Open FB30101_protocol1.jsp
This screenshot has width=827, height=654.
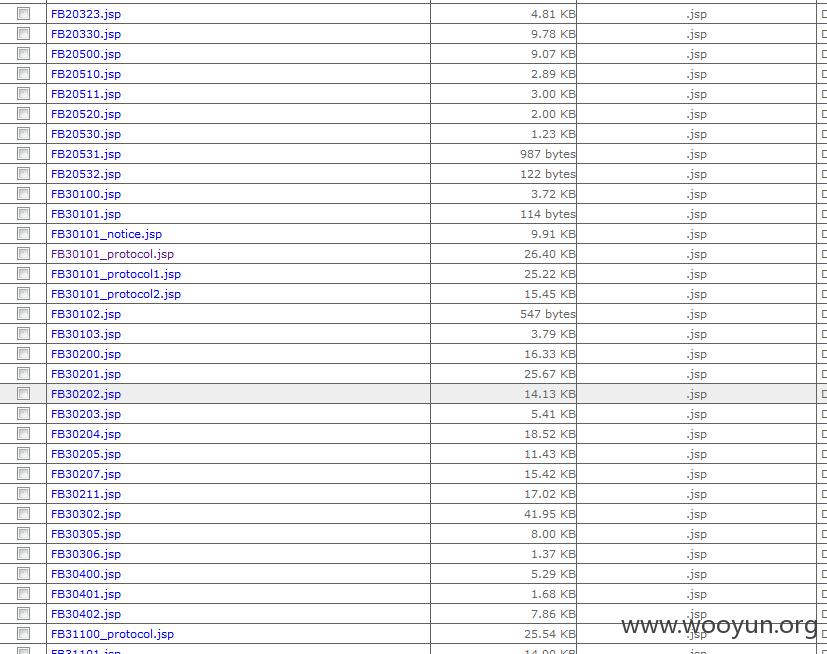click(116, 274)
